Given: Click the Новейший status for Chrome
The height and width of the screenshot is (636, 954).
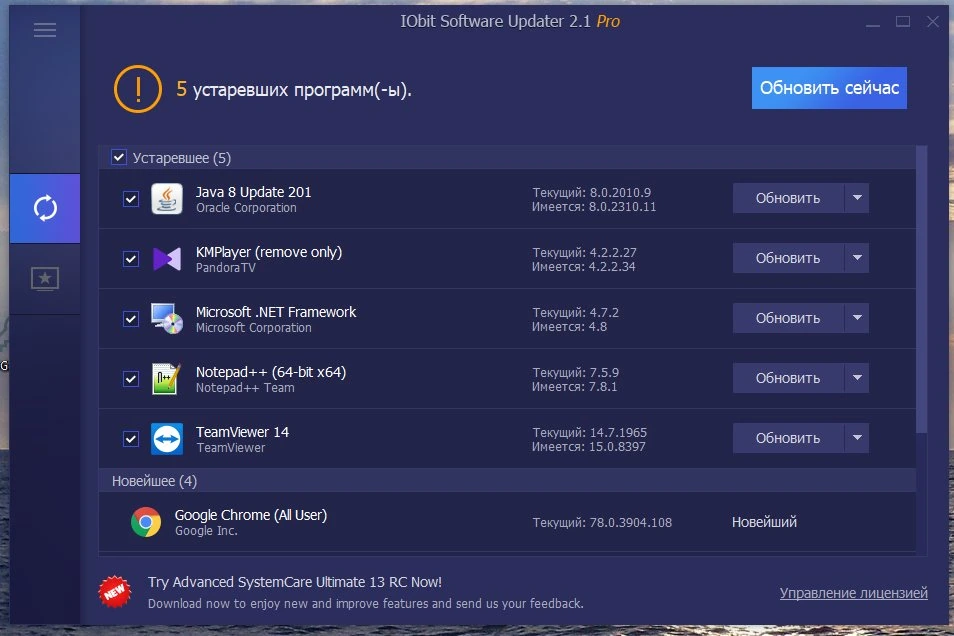Looking at the screenshot, I should [x=764, y=522].
